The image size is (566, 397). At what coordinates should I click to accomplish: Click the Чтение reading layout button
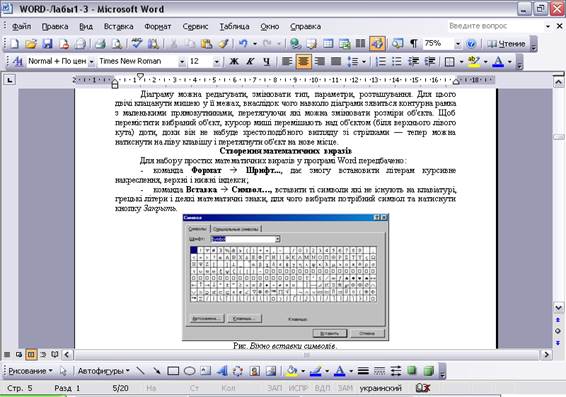506,44
